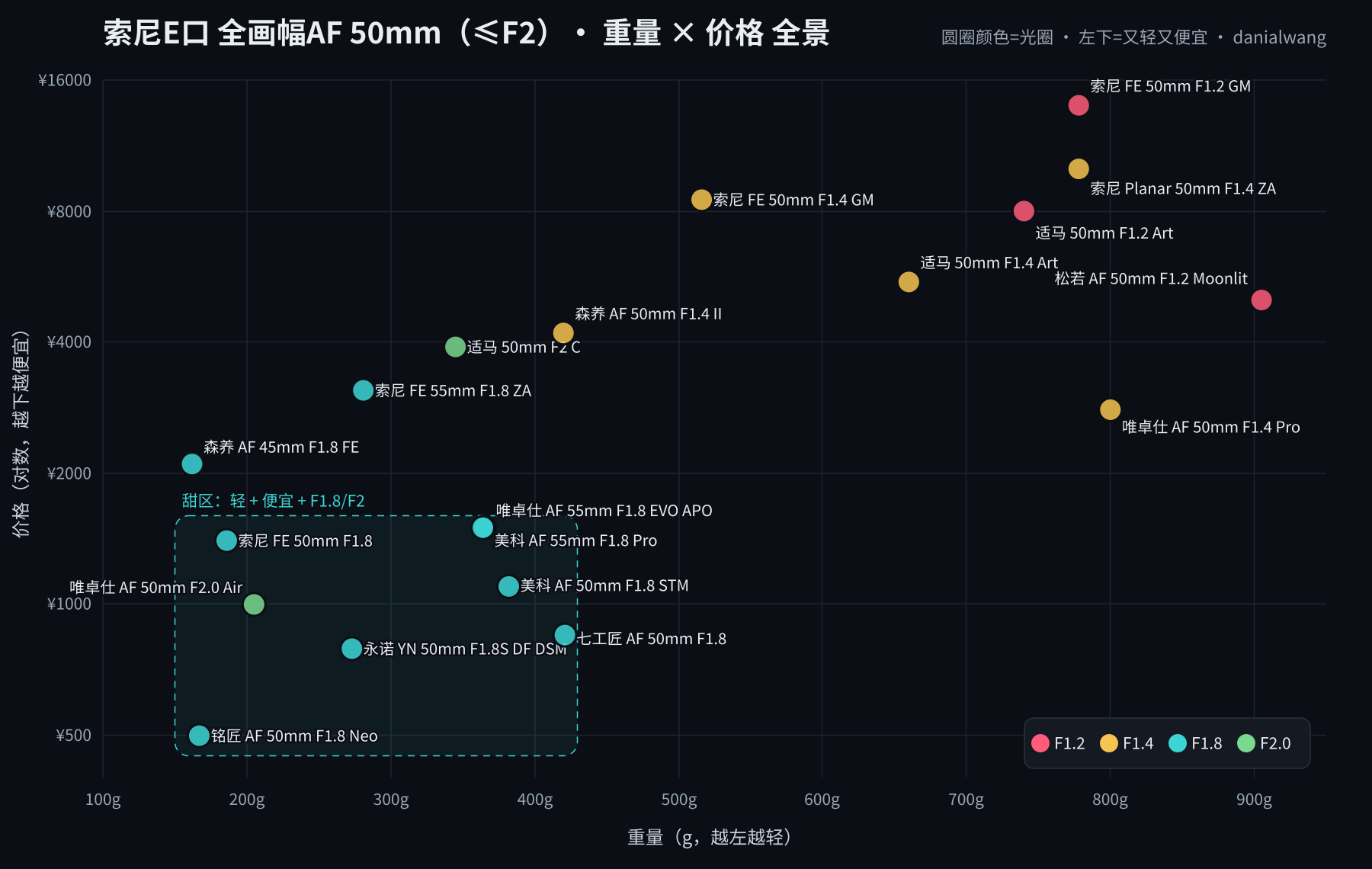Click the 索尼 FE 50mm F1.2 GM data point
This screenshot has height=869, width=1372.
(1079, 105)
